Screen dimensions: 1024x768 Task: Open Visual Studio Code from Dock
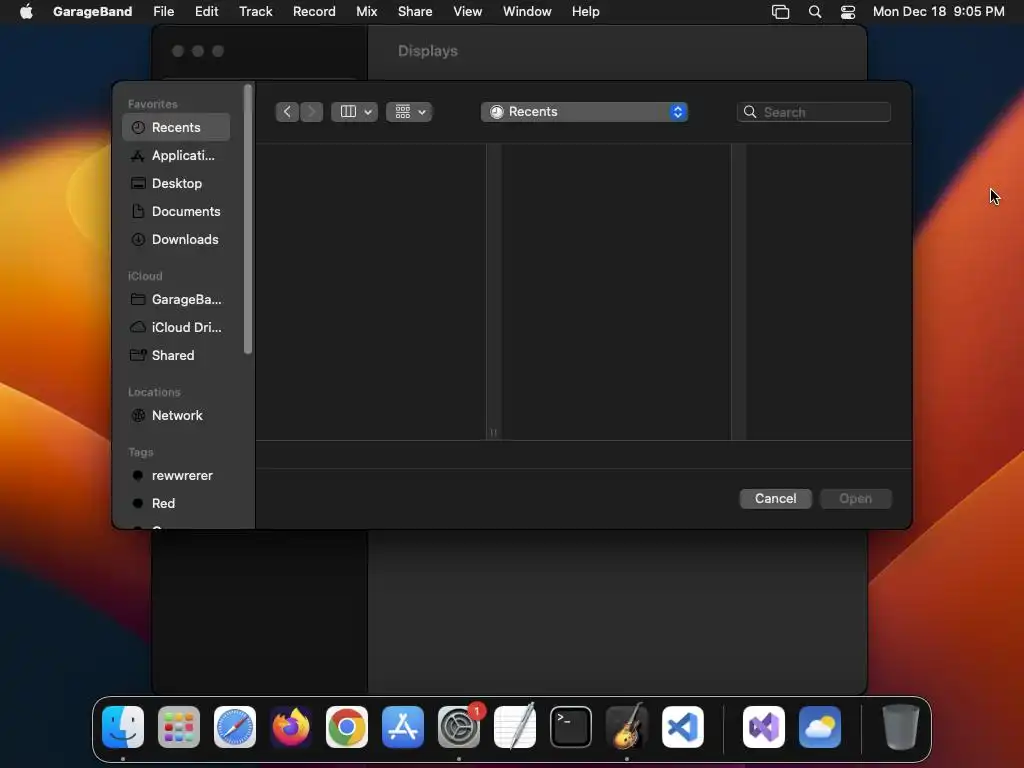click(683, 727)
